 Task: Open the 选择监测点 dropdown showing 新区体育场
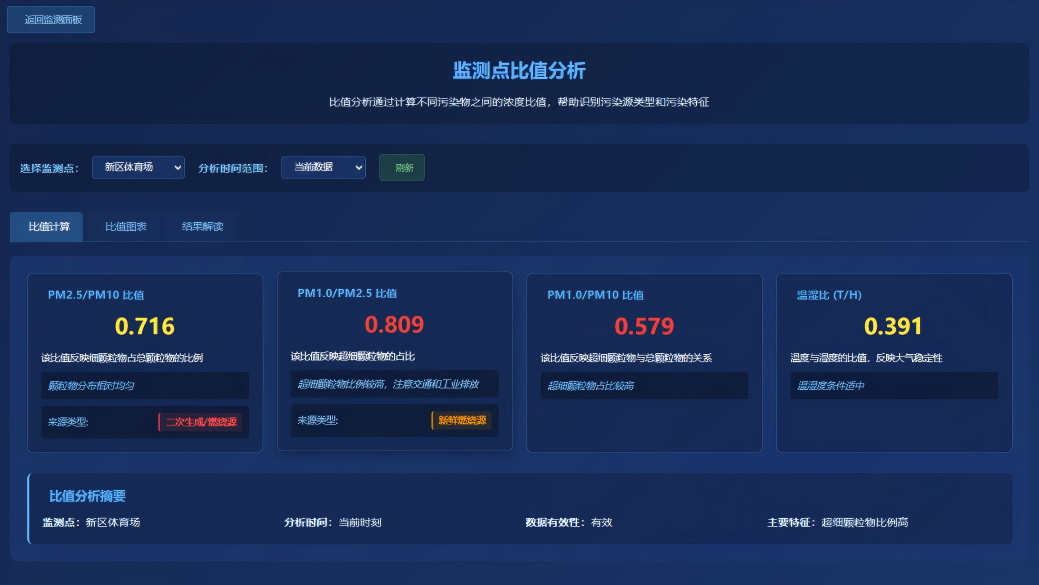tap(138, 168)
